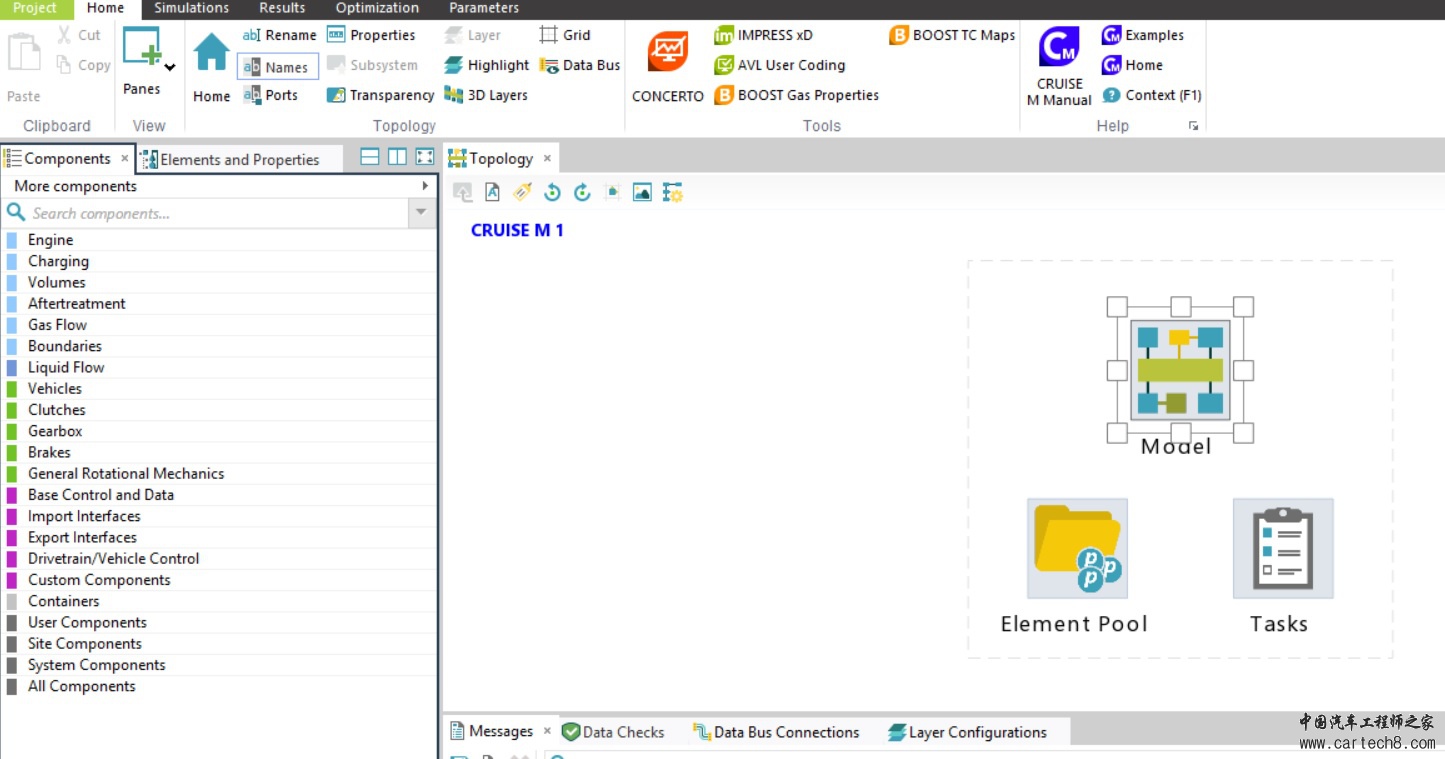Screen dimensions: 1445x759
Task: Open the Data Checks tab
Action: (613, 732)
